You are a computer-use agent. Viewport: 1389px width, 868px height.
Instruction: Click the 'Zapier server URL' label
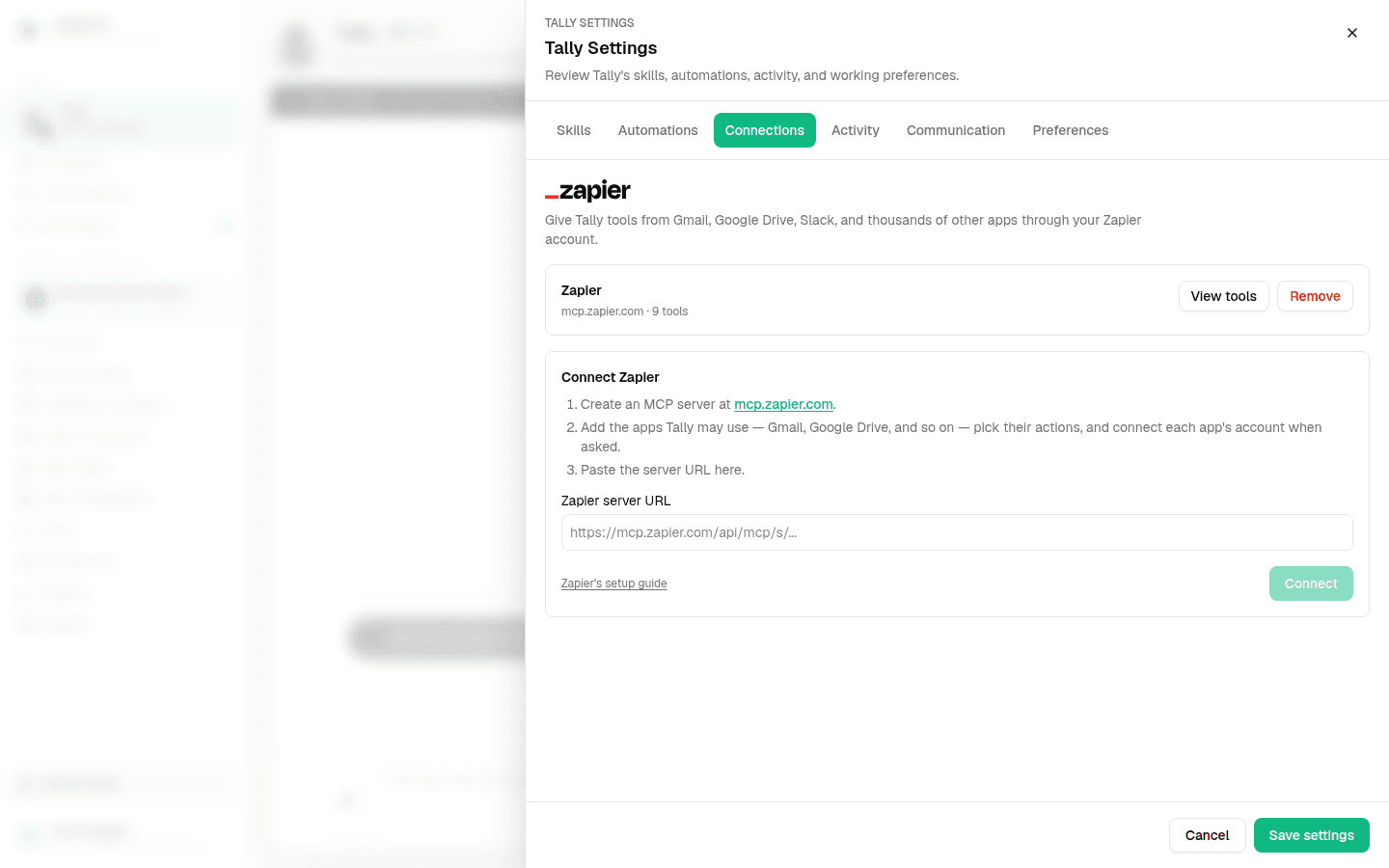point(615,501)
